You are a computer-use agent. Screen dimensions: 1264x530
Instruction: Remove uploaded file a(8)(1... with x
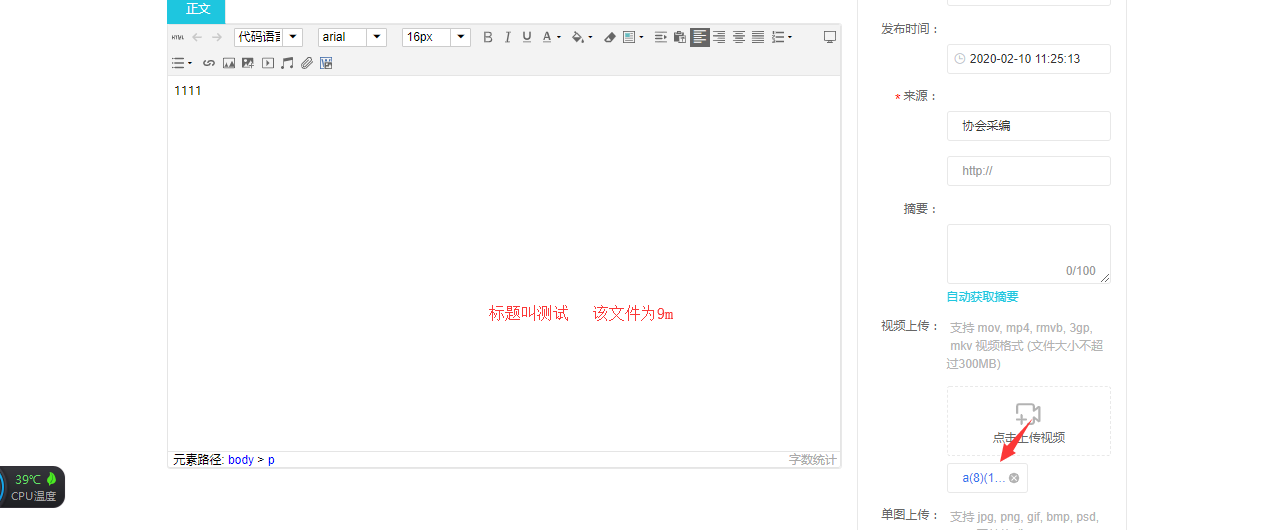pyautogui.click(x=1014, y=478)
